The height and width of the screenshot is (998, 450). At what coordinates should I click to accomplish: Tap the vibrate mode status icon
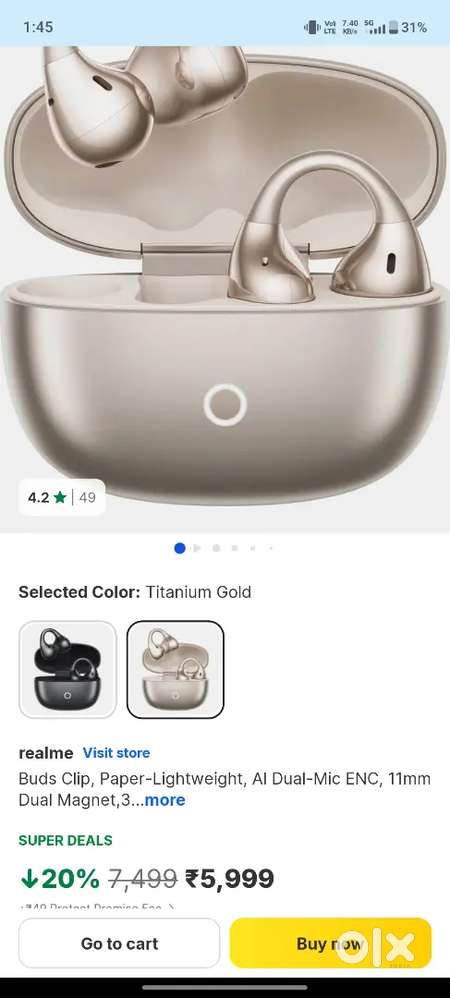tap(312, 27)
